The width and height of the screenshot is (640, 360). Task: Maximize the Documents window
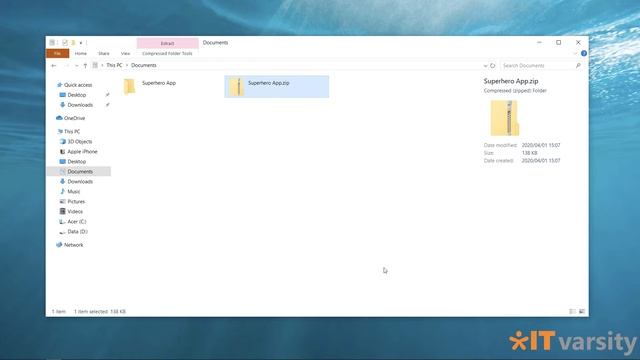(558, 42)
